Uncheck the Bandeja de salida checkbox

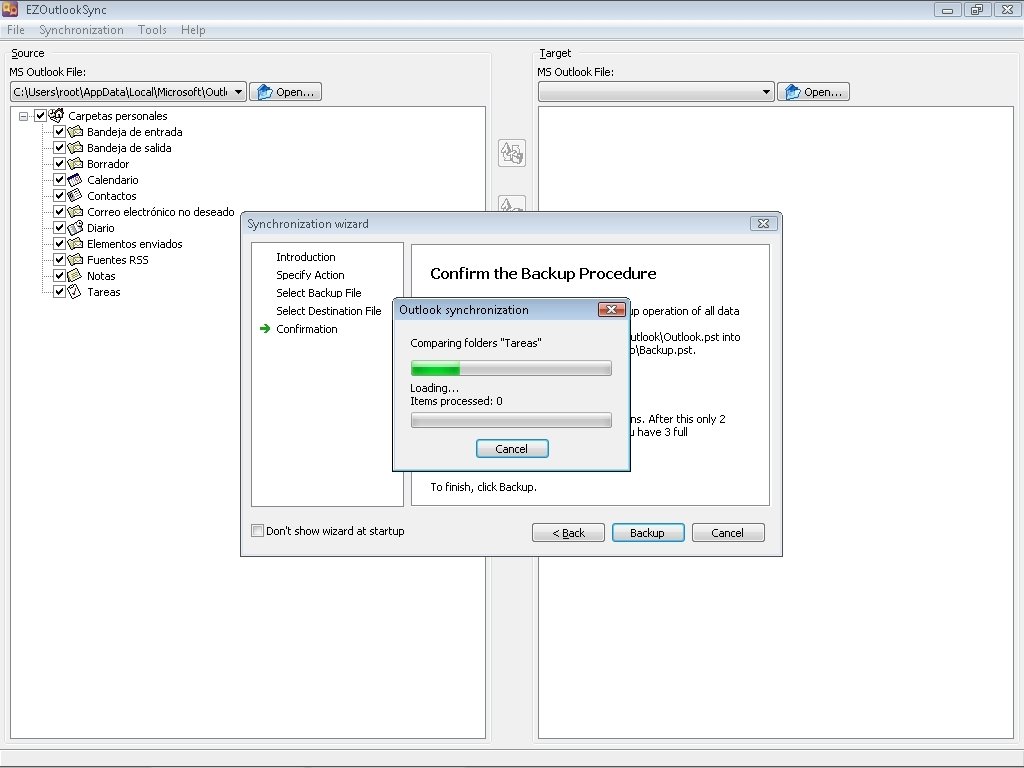click(x=59, y=148)
